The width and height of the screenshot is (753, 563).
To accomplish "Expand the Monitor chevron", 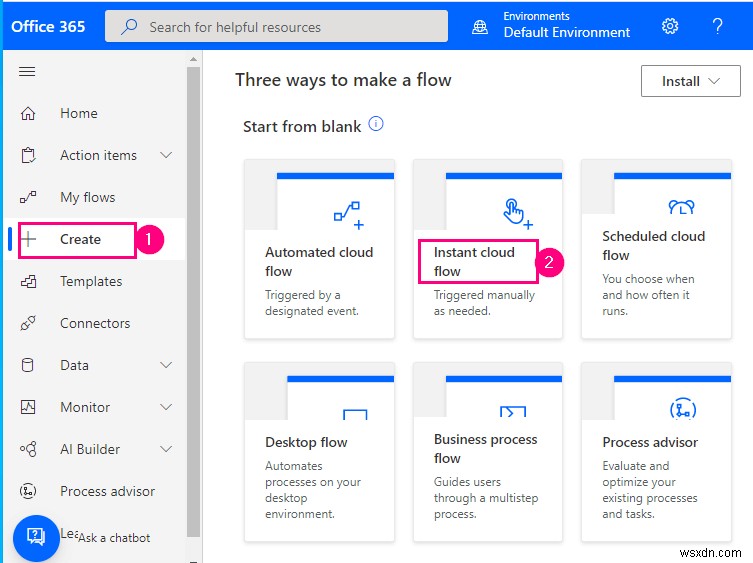I will pyautogui.click(x=166, y=407).
